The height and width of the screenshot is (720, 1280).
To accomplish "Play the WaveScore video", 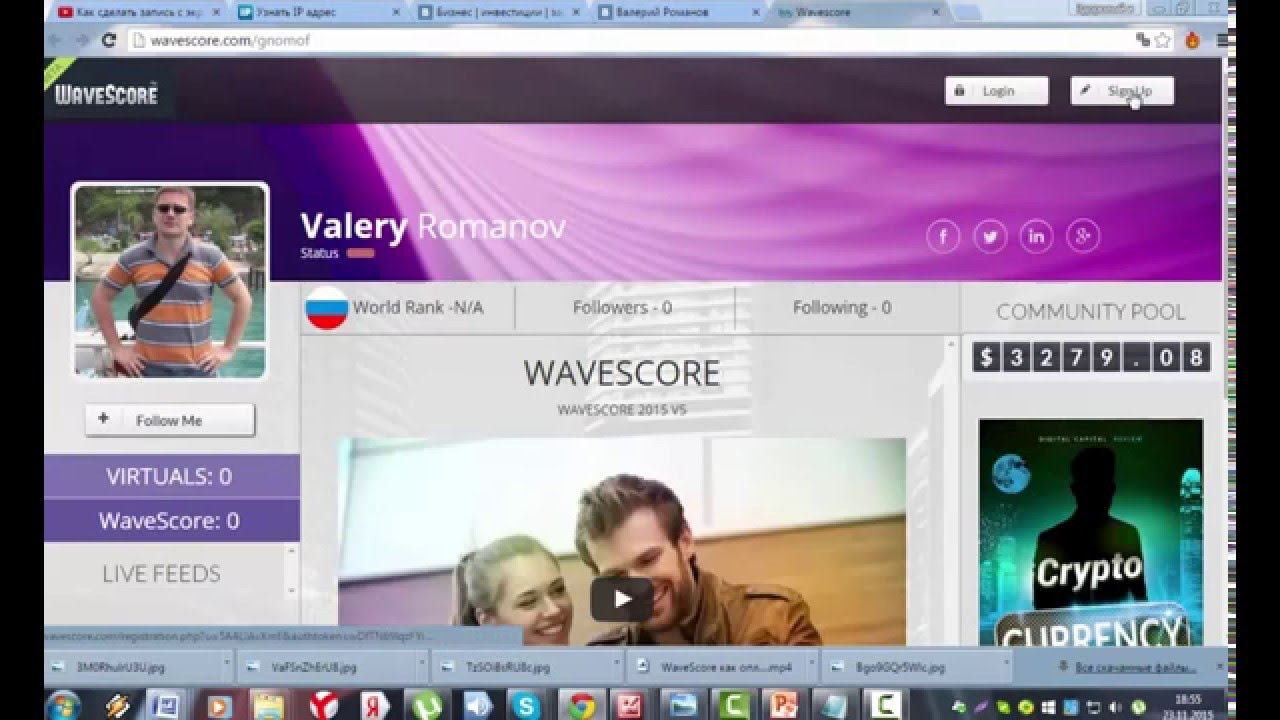I will [621, 598].
